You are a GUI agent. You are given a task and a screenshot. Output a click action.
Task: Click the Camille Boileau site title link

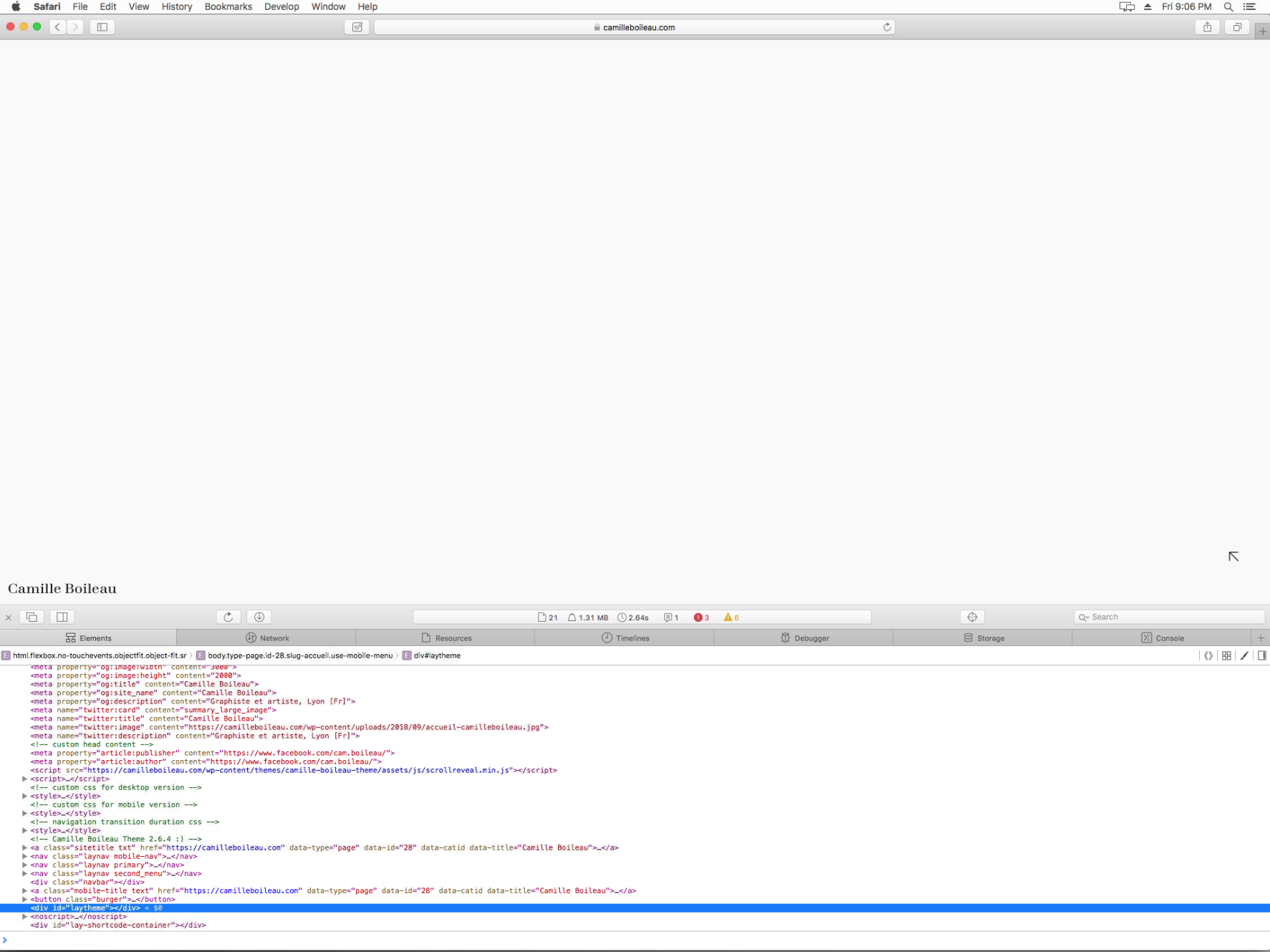tap(62, 589)
